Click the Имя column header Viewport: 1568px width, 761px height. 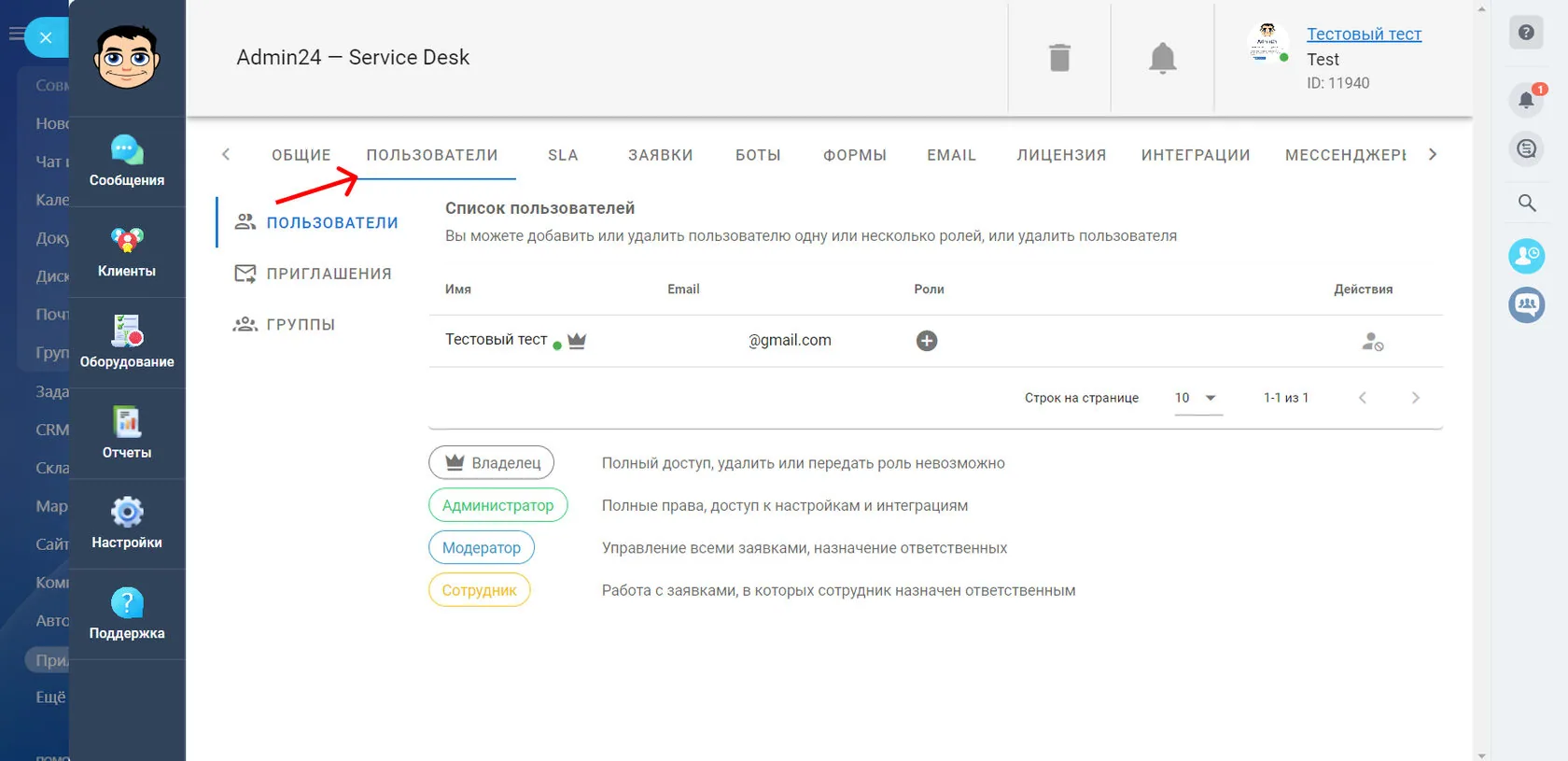click(x=458, y=289)
